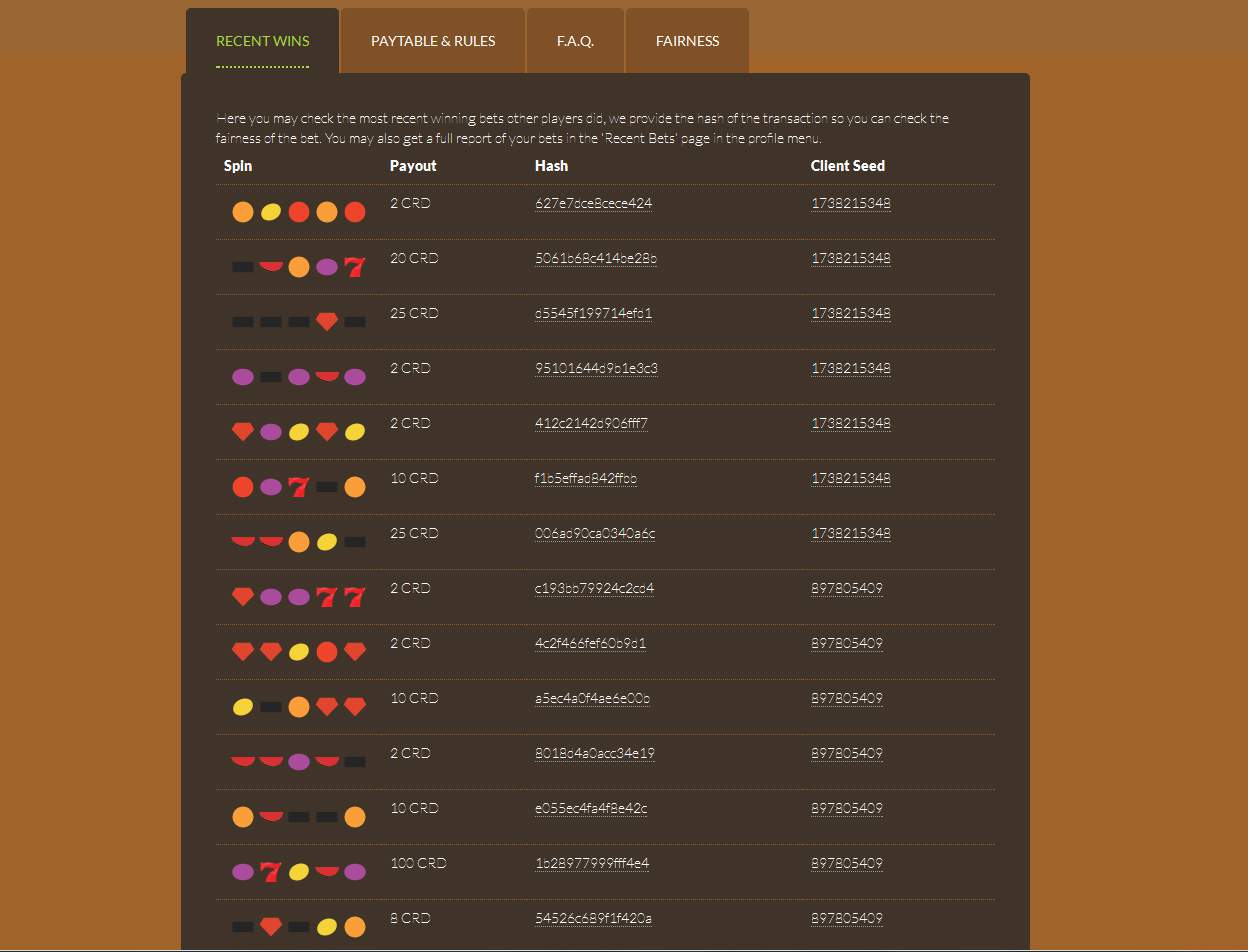Image resolution: width=1248 pixels, height=952 pixels.
Task: Click client seed 1738215348 in the 20 CRD row
Action: 850,258
